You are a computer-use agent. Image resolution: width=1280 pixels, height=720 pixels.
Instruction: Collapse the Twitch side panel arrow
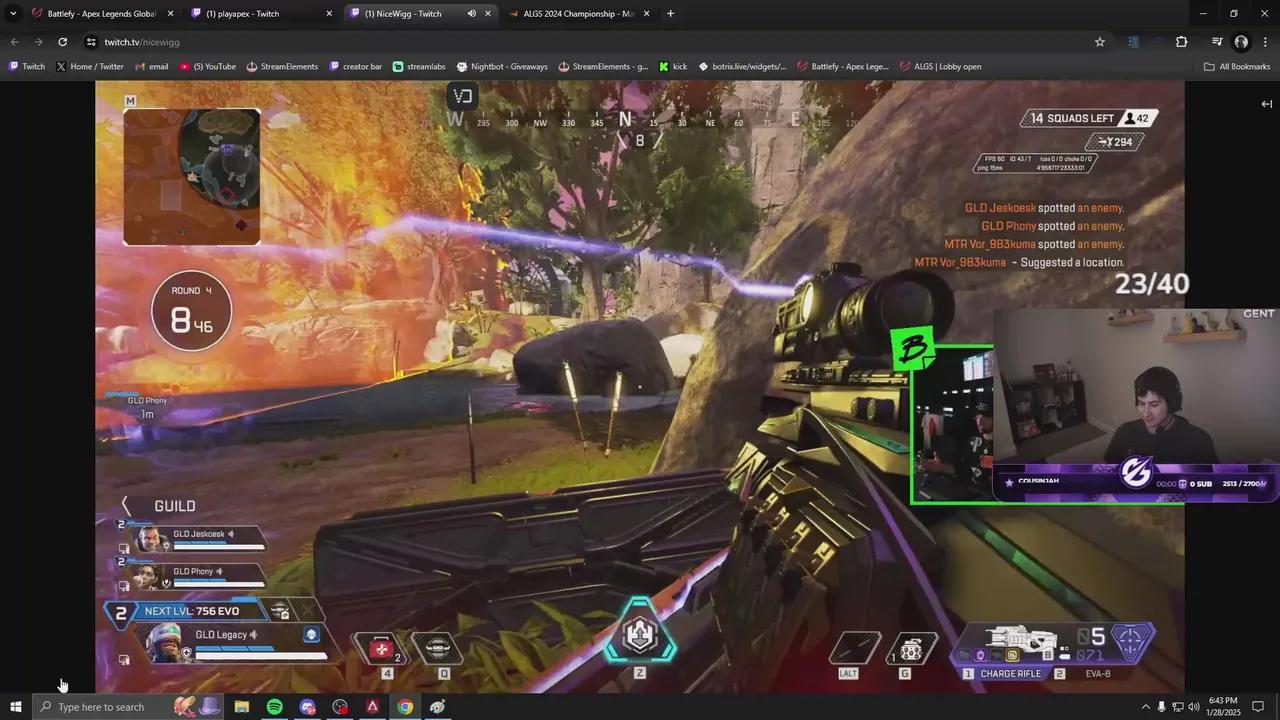(1266, 104)
